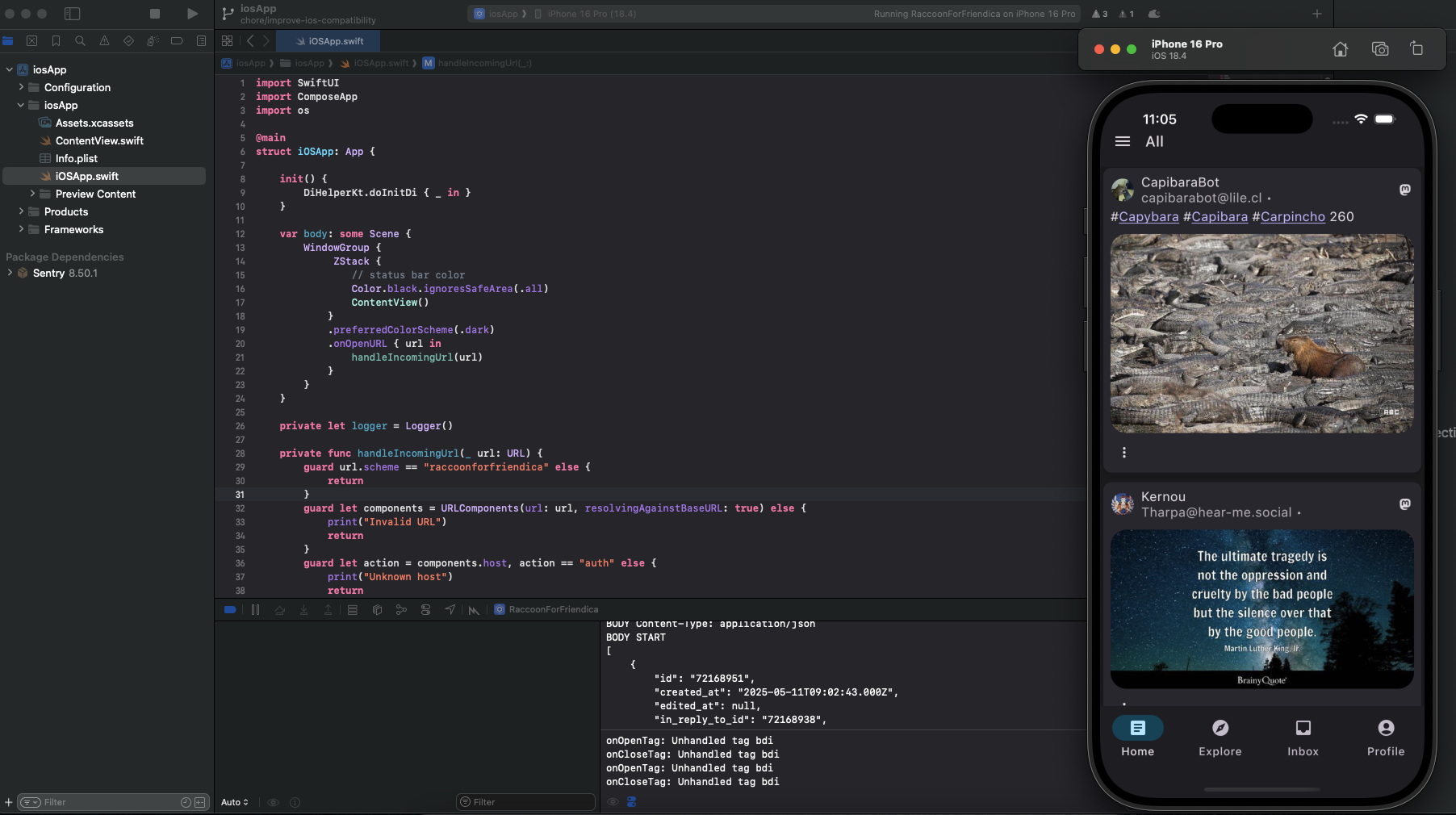Open the Auto variables scope dropdown
1456x815 pixels.
235,802
